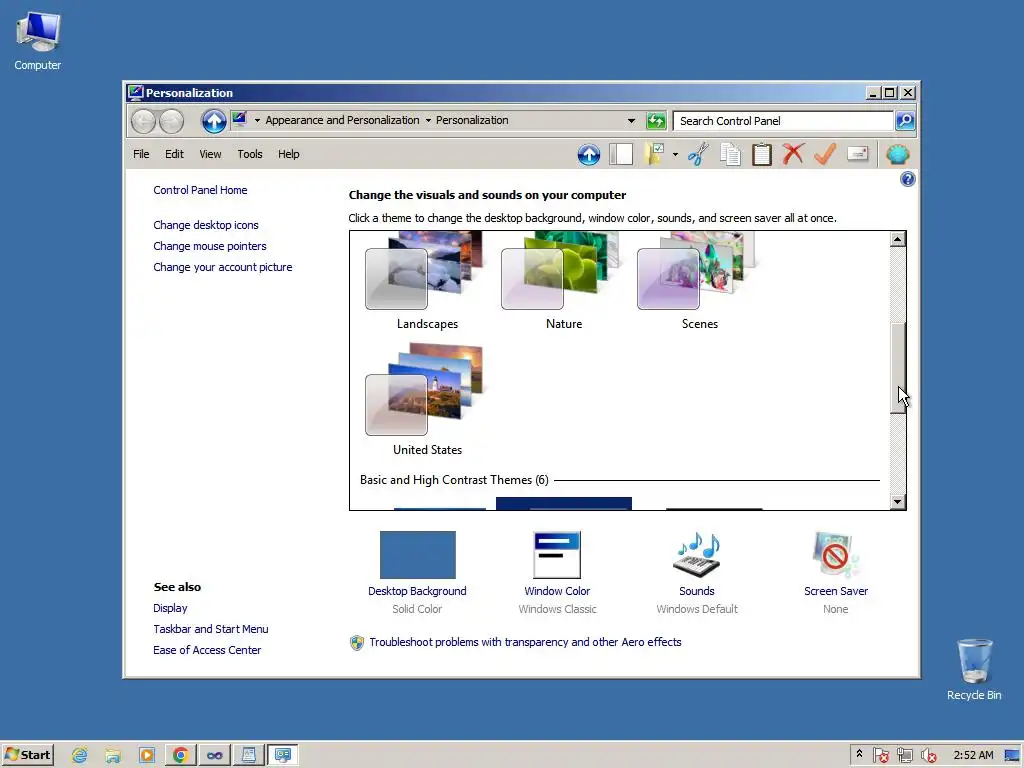Open the Sounds settings icon
Image resolution: width=1024 pixels, height=768 pixels.
(x=696, y=555)
